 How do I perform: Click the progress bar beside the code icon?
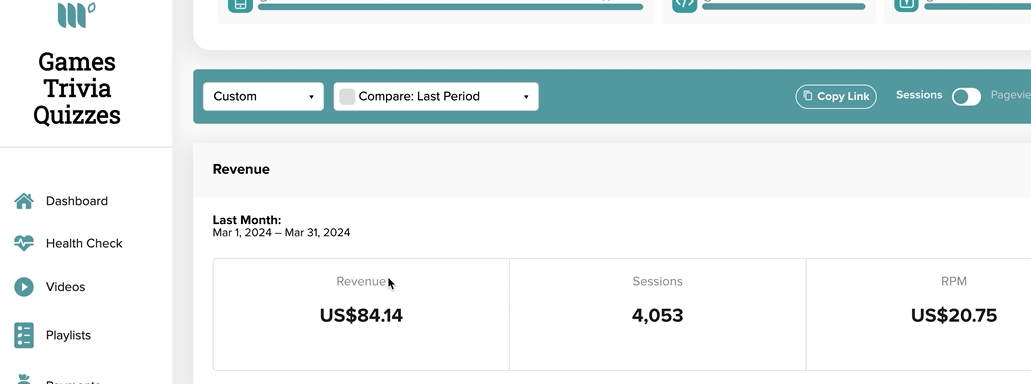pos(784,7)
